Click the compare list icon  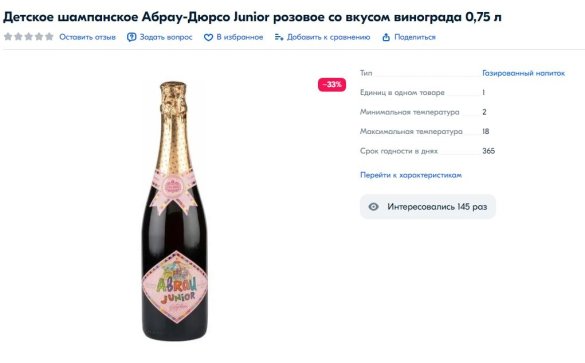click(x=279, y=37)
